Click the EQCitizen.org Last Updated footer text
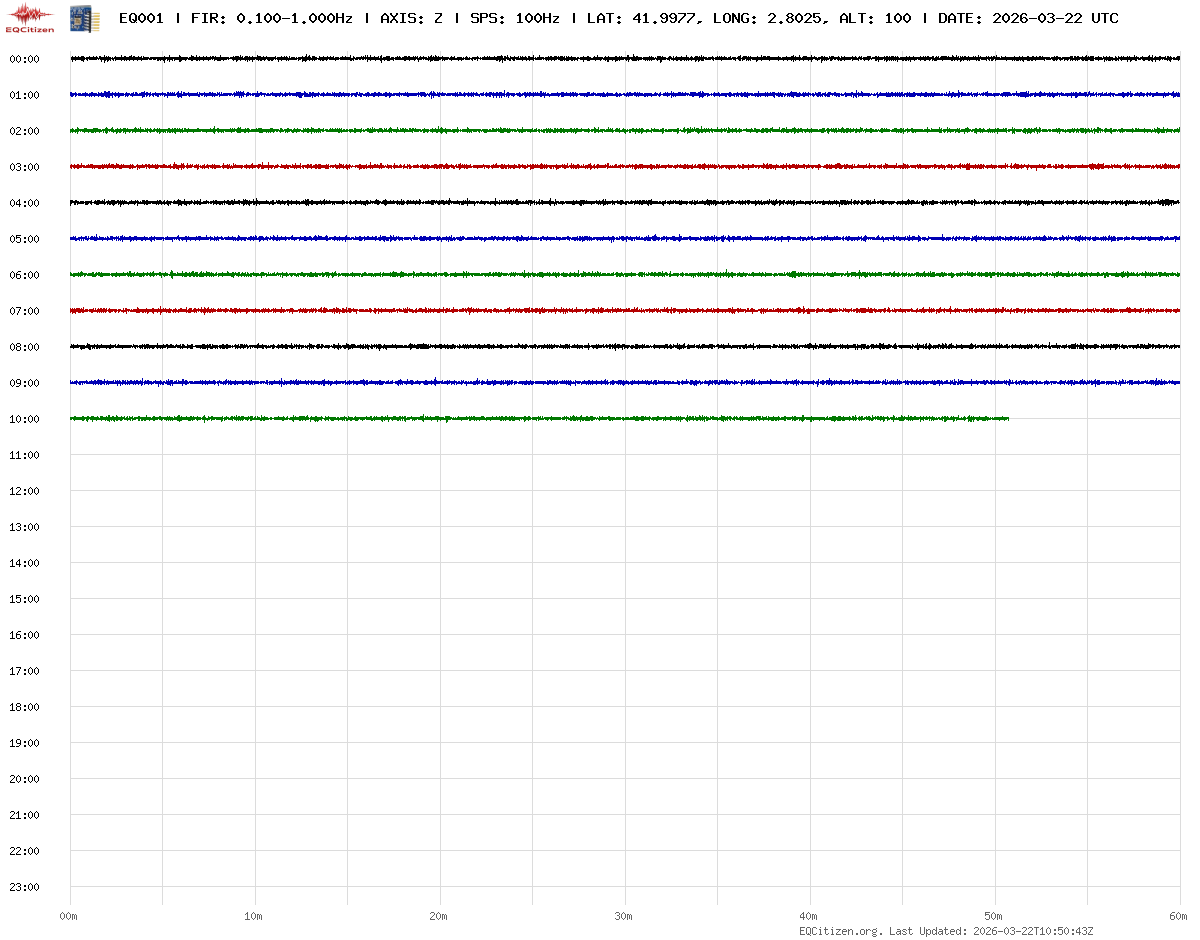 pos(946,931)
